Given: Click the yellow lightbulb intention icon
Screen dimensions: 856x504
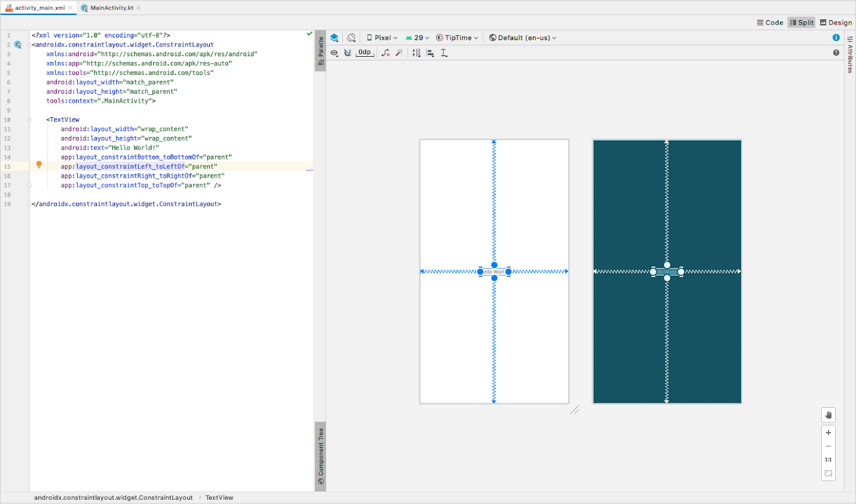Looking at the screenshot, I should 39,164.
